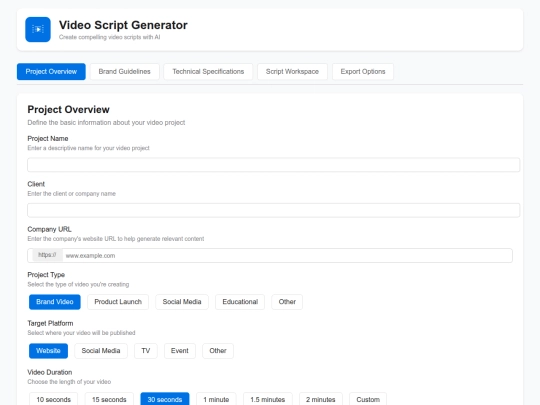Screen dimensions: 540x405
Task: Select Social Media as target platform
Action: pyautogui.click(x=101, y=351)
